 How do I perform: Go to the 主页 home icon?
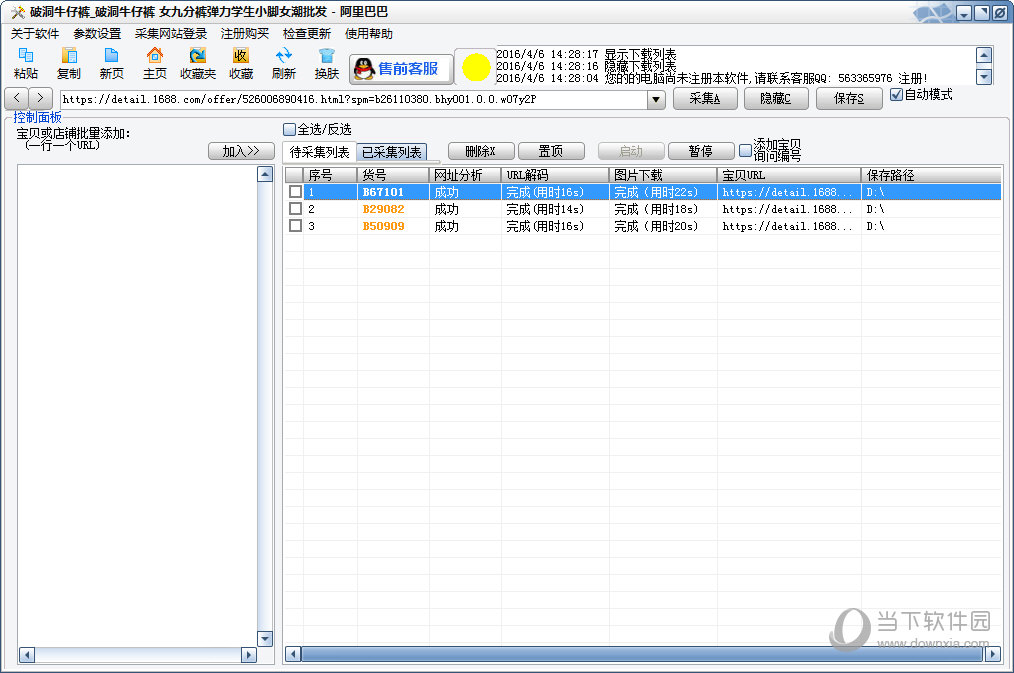point(155,63)
